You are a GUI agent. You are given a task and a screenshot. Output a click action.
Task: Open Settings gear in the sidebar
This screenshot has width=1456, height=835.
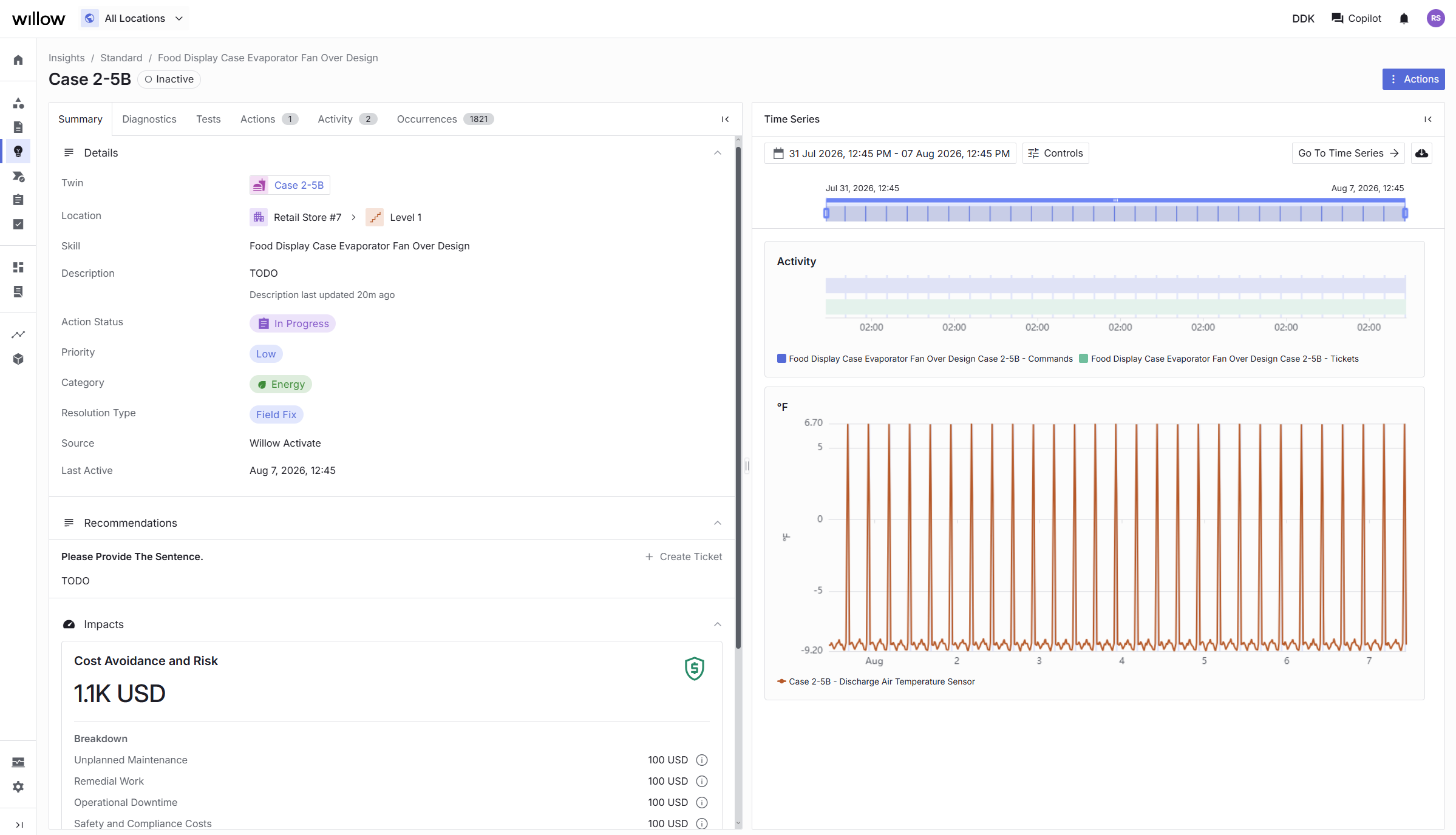point(18,786)
